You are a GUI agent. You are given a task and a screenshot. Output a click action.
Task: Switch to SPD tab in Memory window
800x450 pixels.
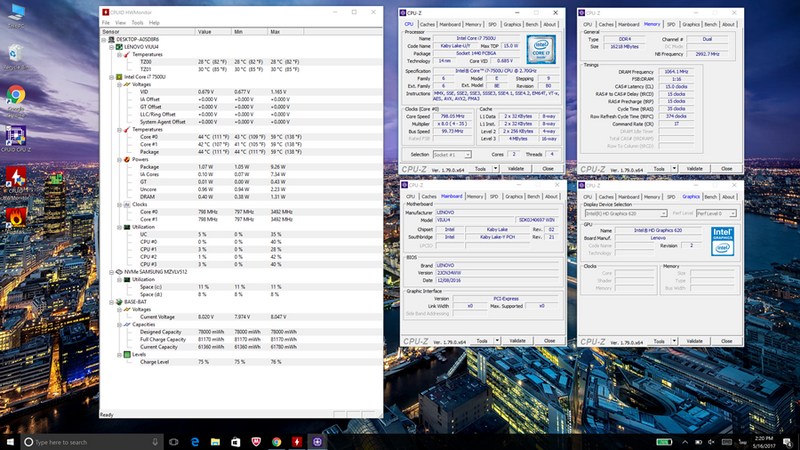pos(671,24)
